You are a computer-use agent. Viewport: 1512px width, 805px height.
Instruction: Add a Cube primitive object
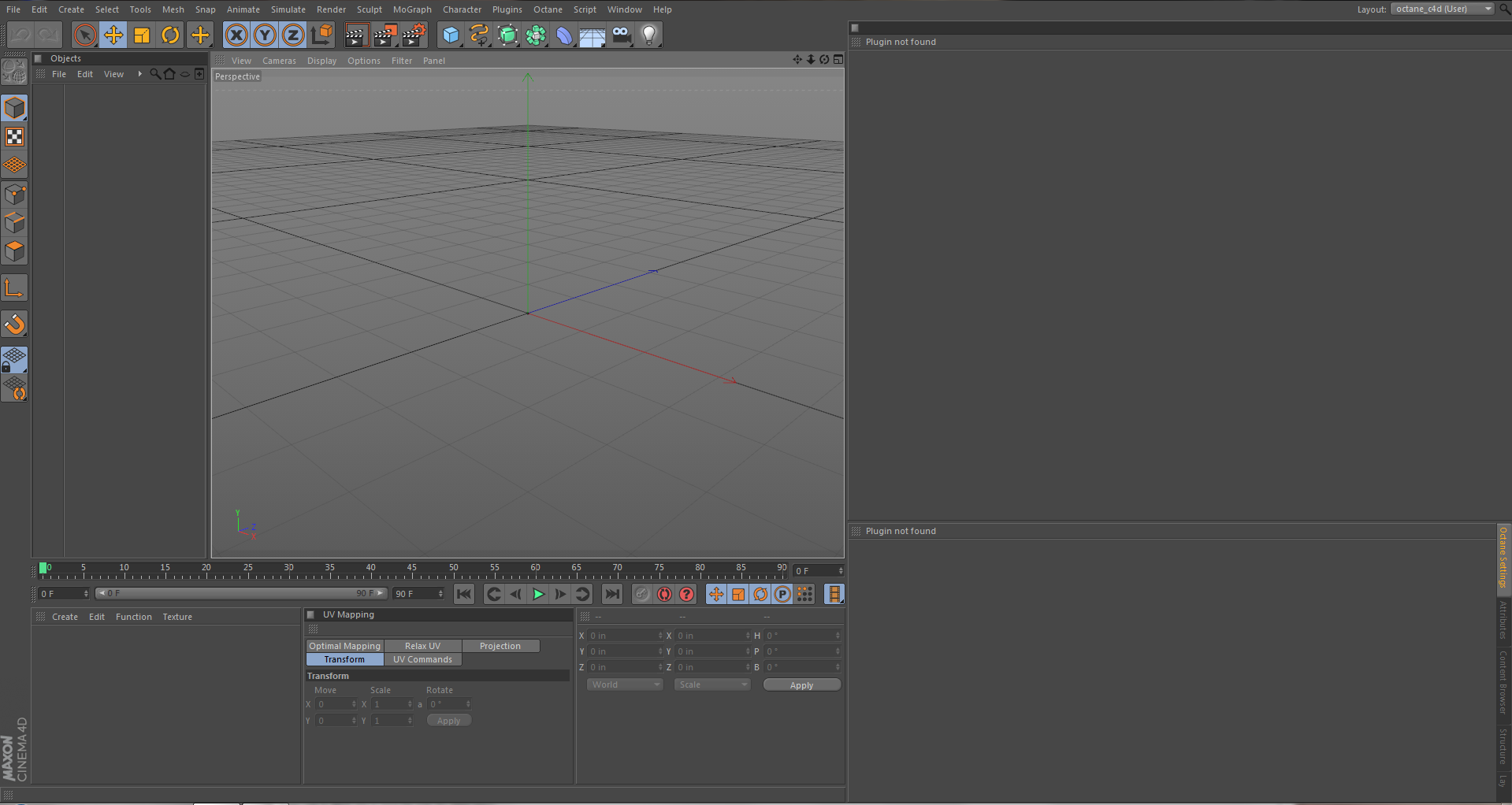(x=451, y=35)
